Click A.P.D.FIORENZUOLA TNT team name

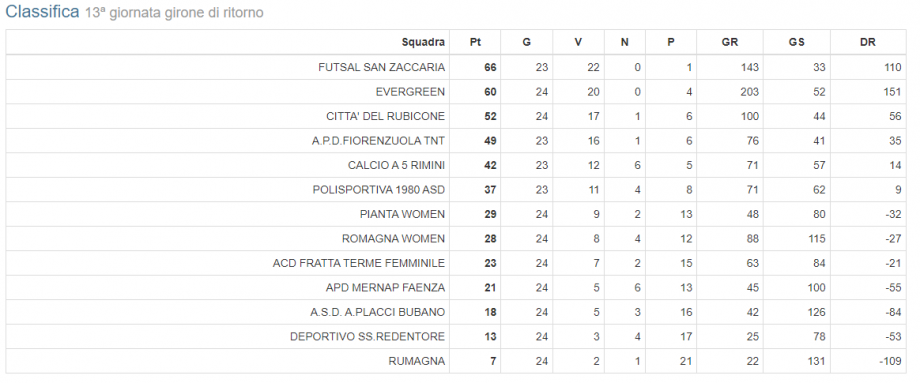tap(378, 141)
